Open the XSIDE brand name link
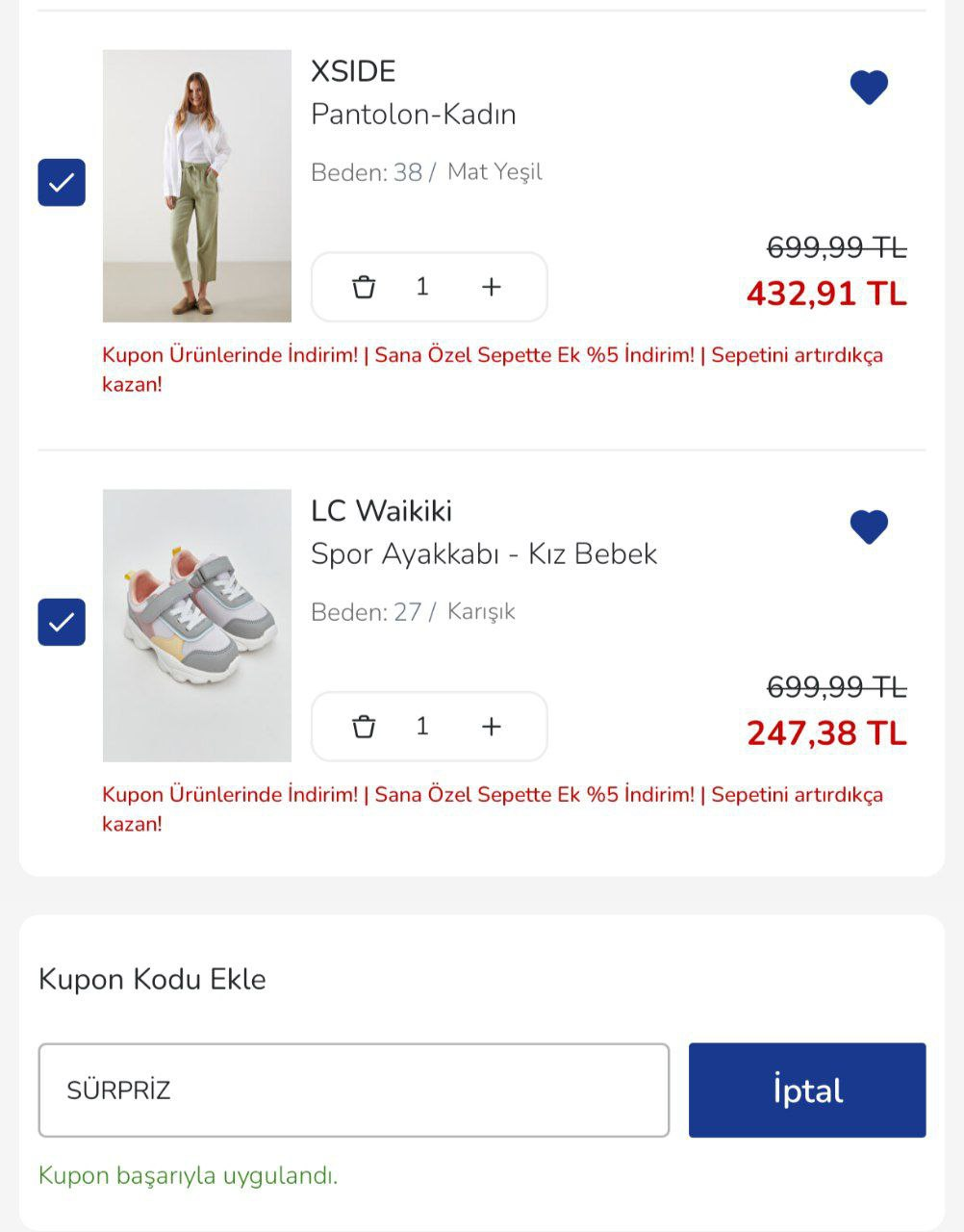This screenshot has height=1232, width=964. (353, 71)
